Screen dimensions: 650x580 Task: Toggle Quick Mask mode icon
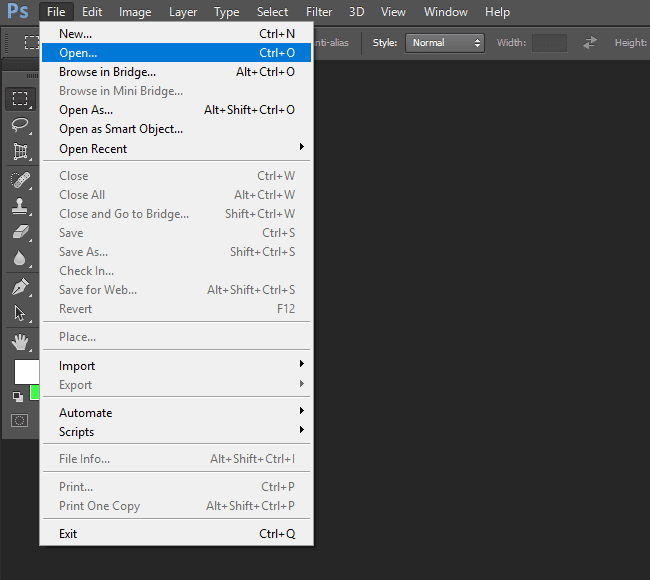pos(19,421)
